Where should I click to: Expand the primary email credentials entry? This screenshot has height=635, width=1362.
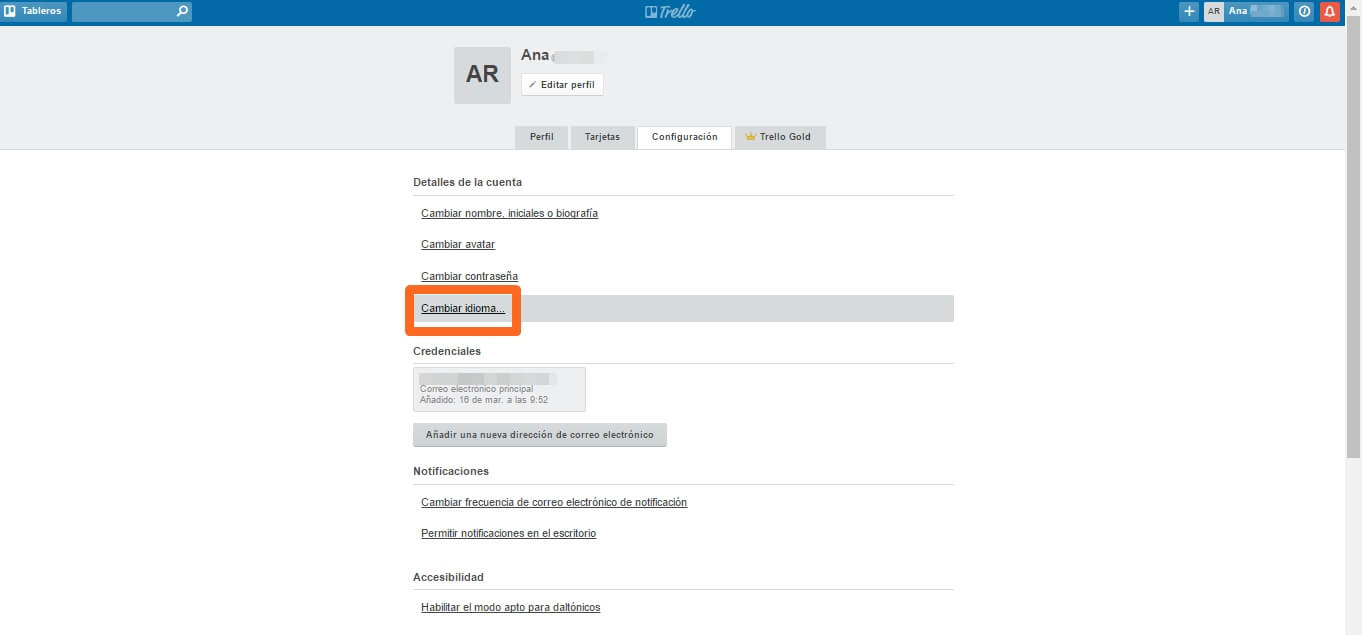tap(499, 389)
